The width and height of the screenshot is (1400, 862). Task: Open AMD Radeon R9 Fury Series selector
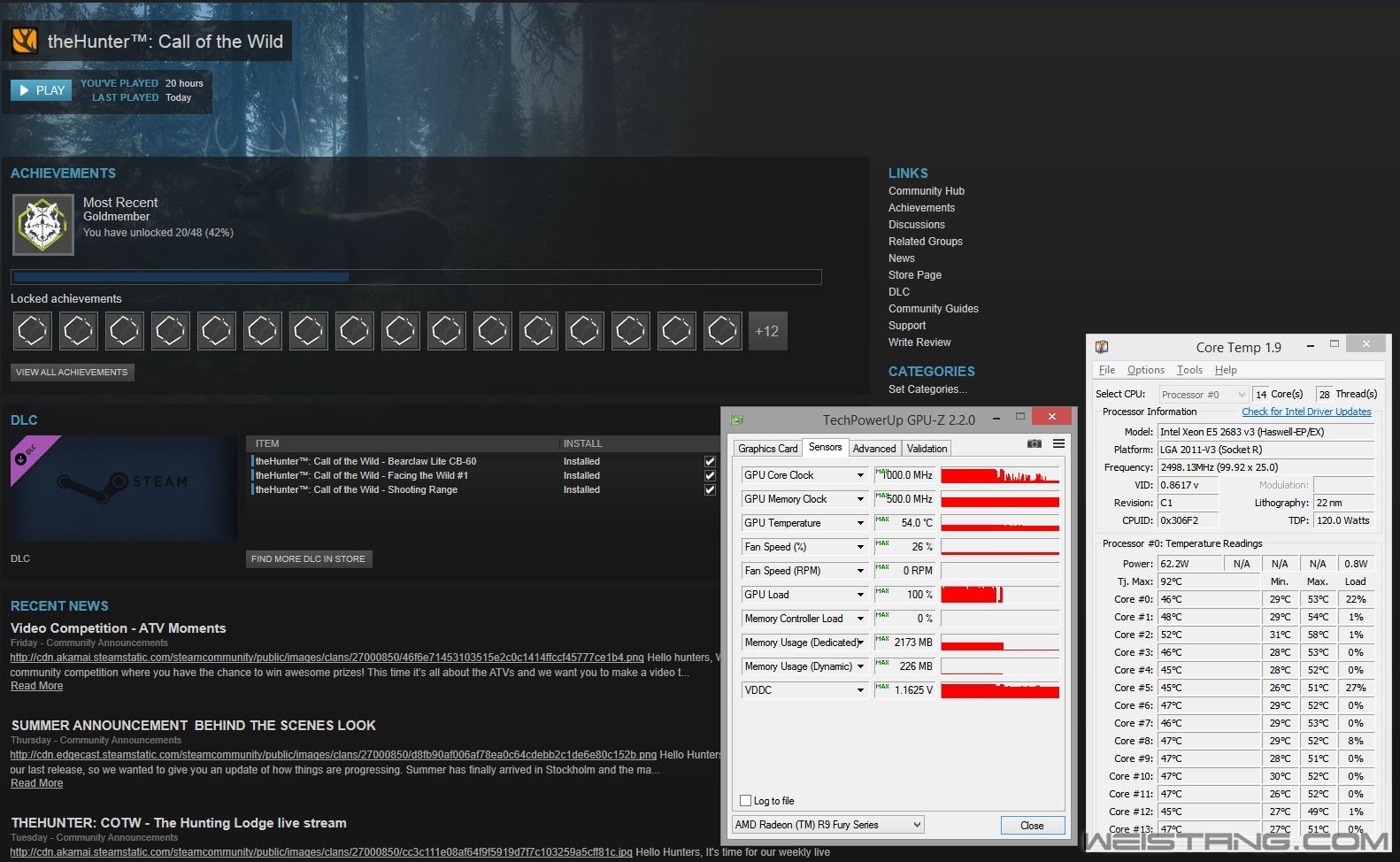tap(827, 825)
